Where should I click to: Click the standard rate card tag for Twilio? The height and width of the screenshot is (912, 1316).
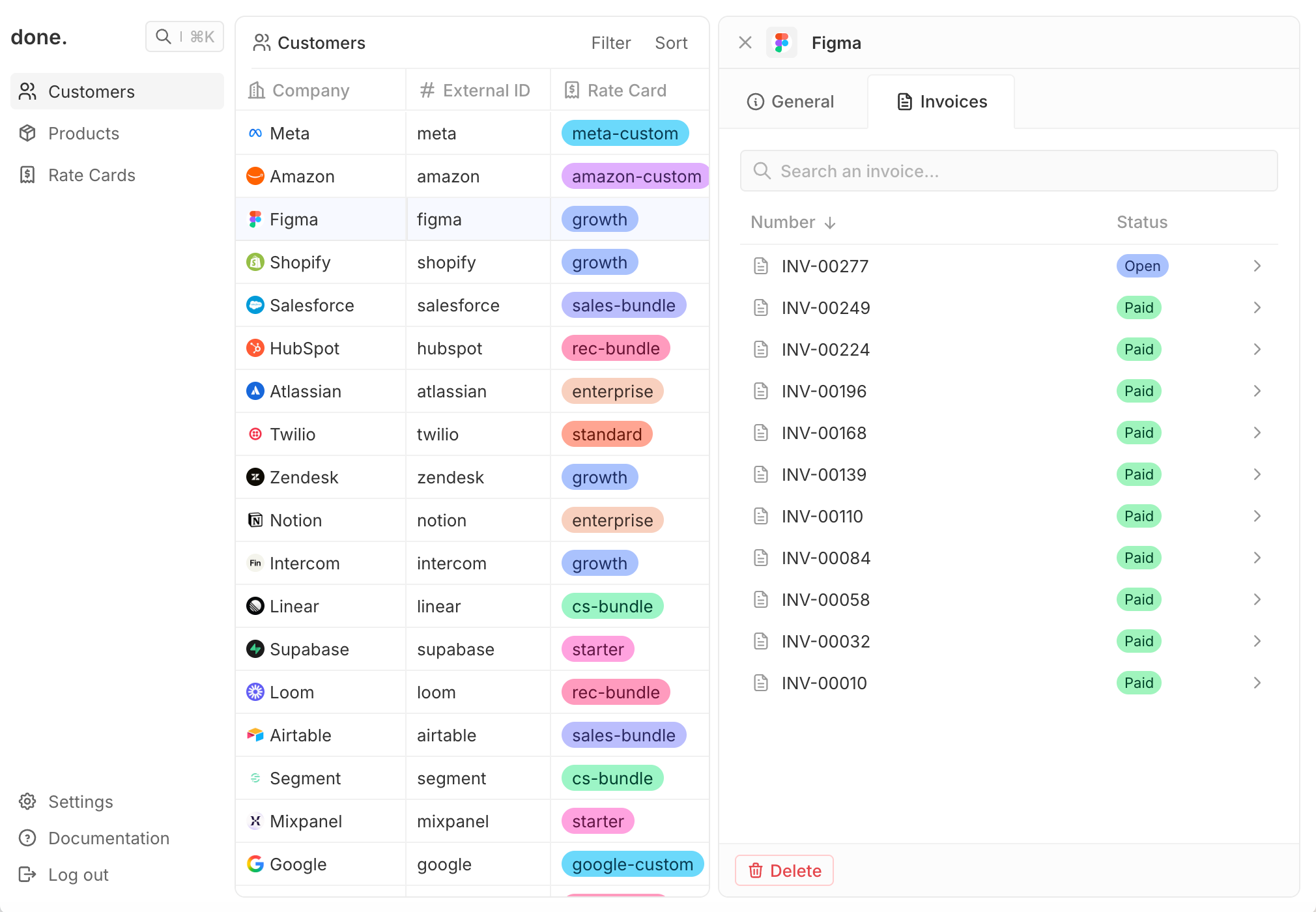click(x=607, y=434)
